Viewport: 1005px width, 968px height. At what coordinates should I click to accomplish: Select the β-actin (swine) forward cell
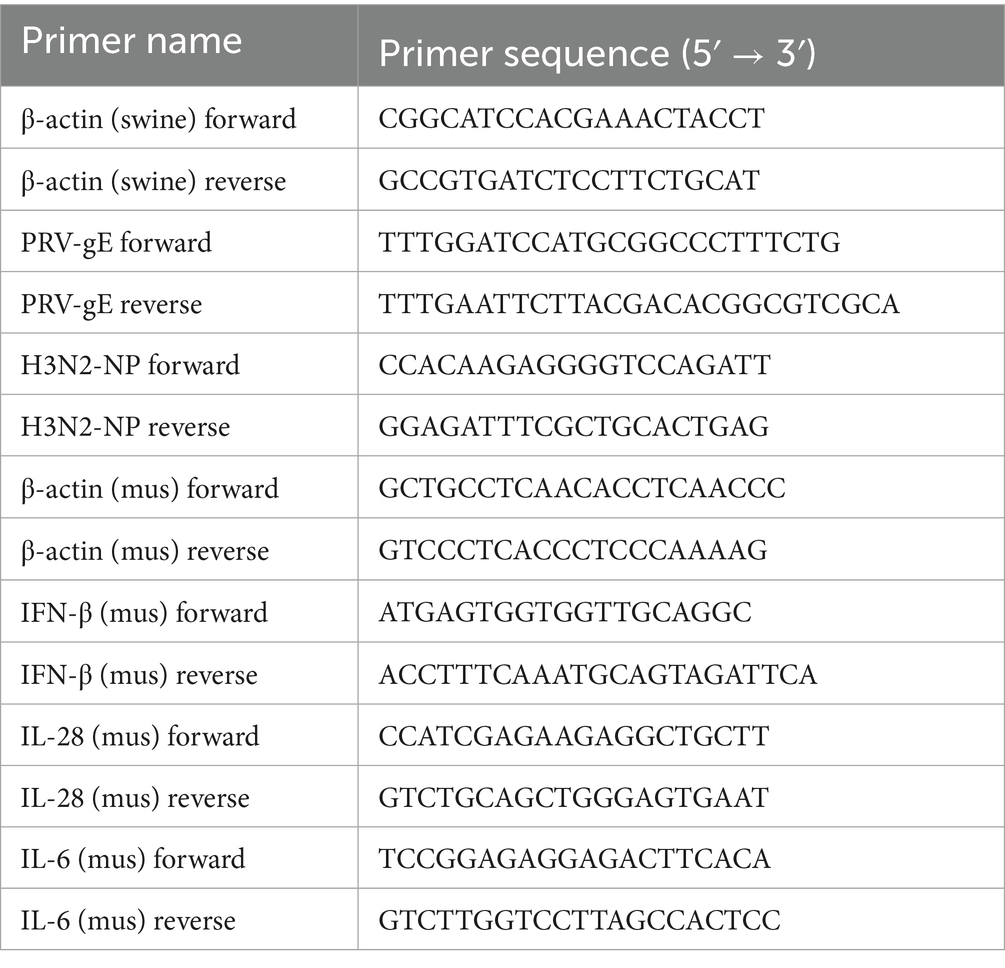tap(159, 120)
